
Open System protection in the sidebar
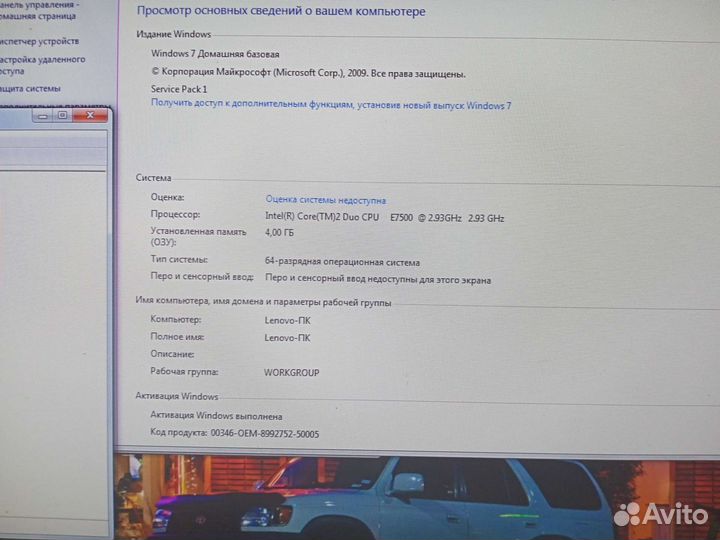click(30, 88)
